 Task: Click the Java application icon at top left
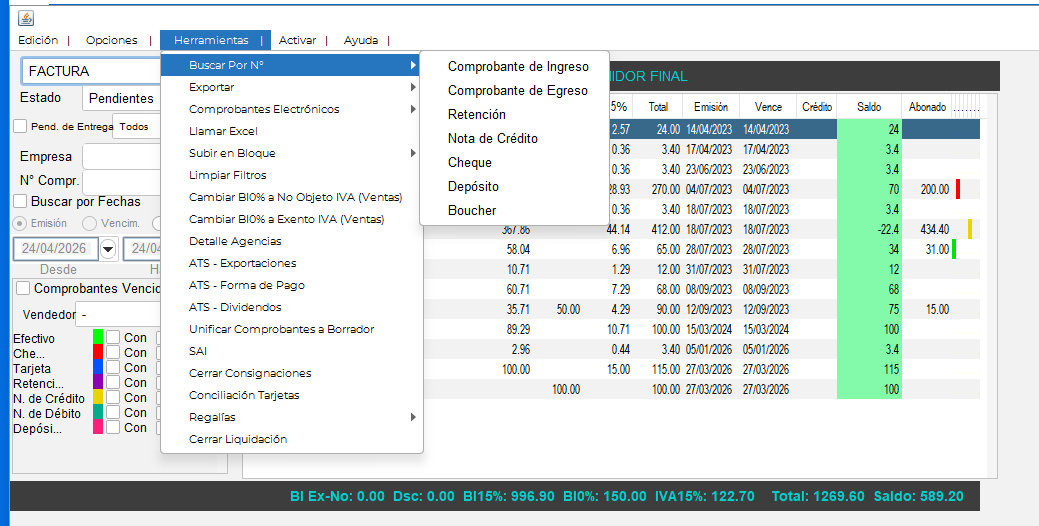tap(26, 19)
